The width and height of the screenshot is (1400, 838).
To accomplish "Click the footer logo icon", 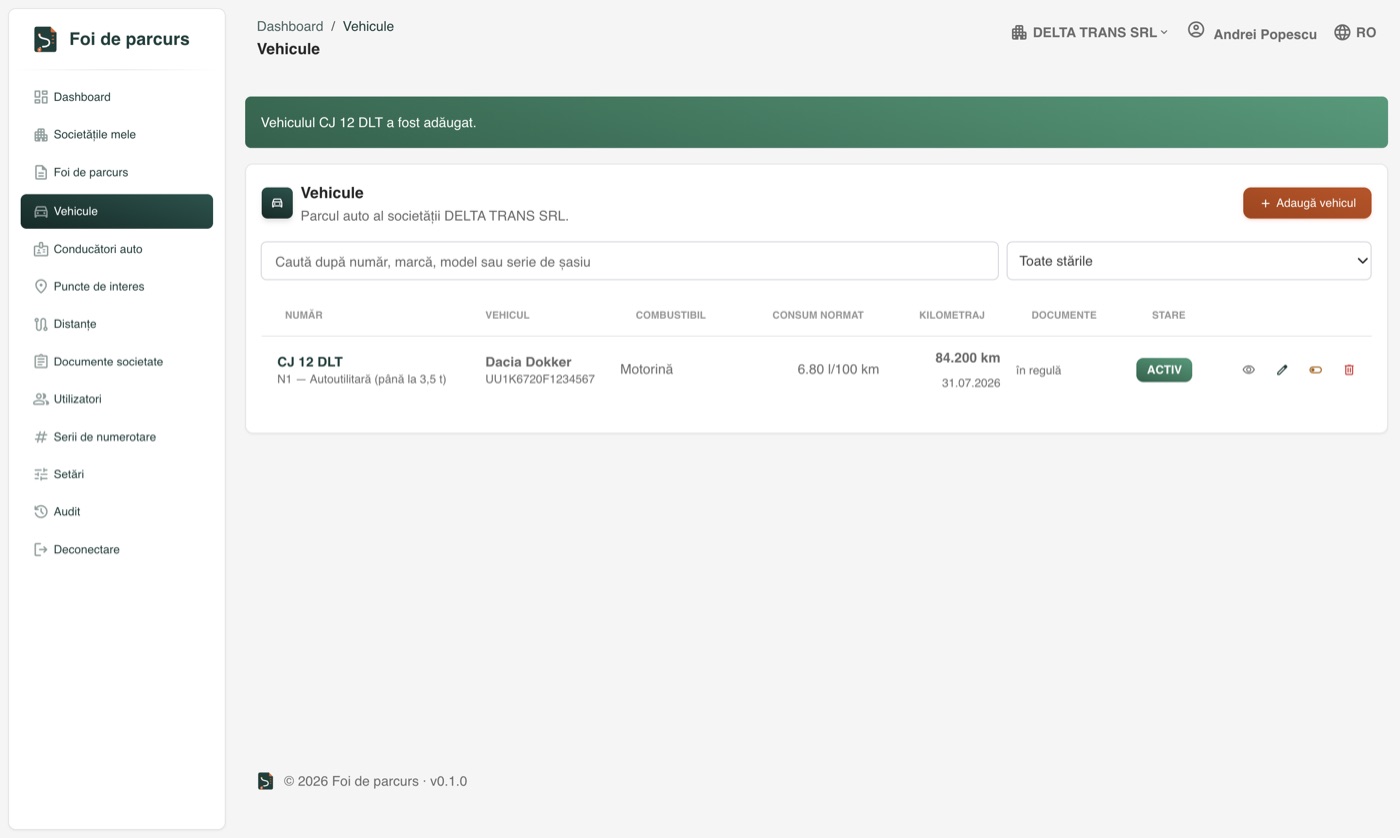I will pos(265,781).
